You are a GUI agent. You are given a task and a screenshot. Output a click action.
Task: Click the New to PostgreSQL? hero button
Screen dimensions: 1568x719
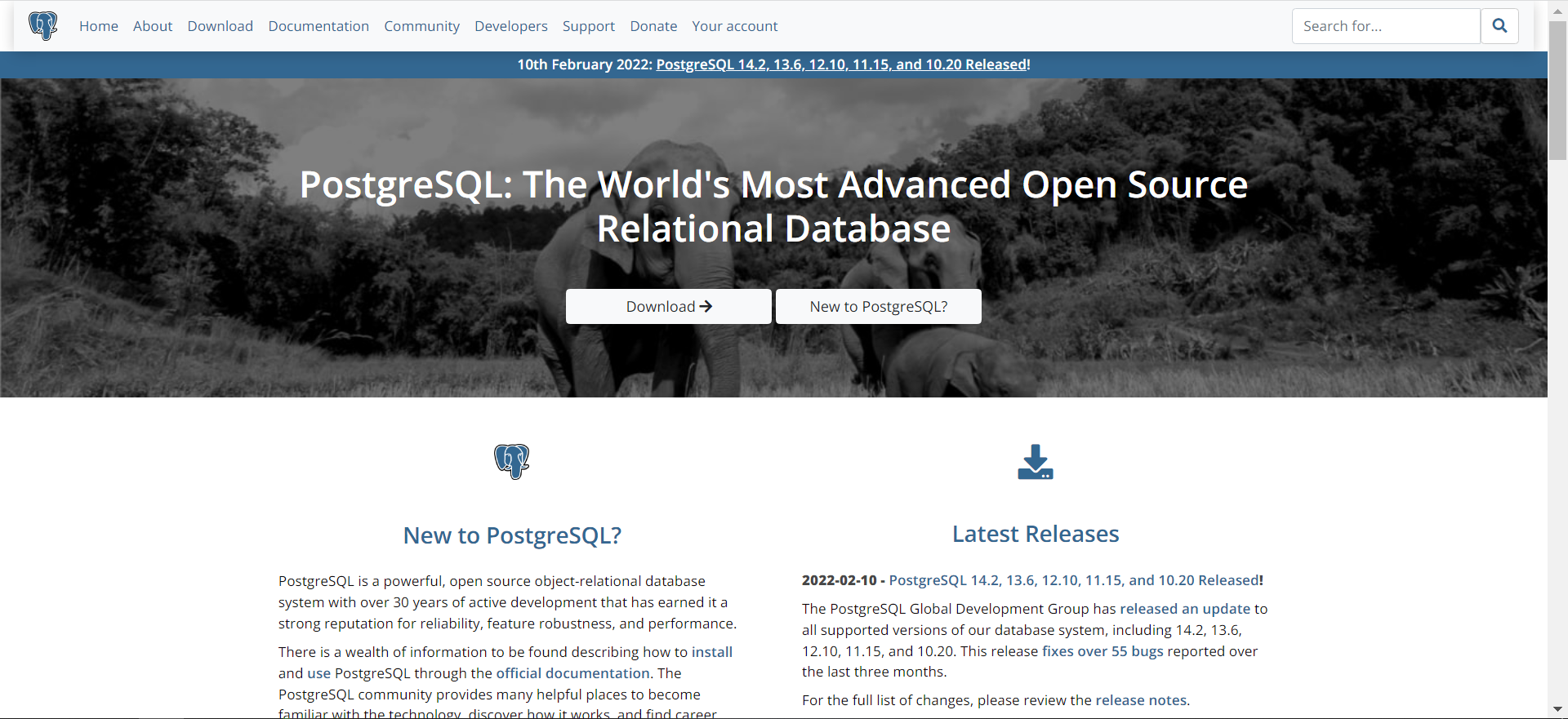879,307
